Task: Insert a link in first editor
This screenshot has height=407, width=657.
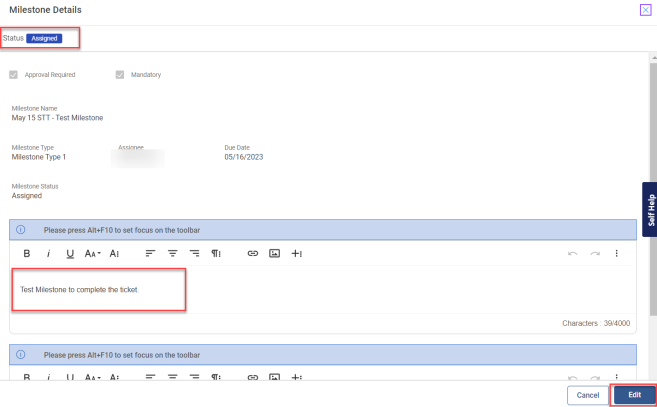Action: pos(252,254)
